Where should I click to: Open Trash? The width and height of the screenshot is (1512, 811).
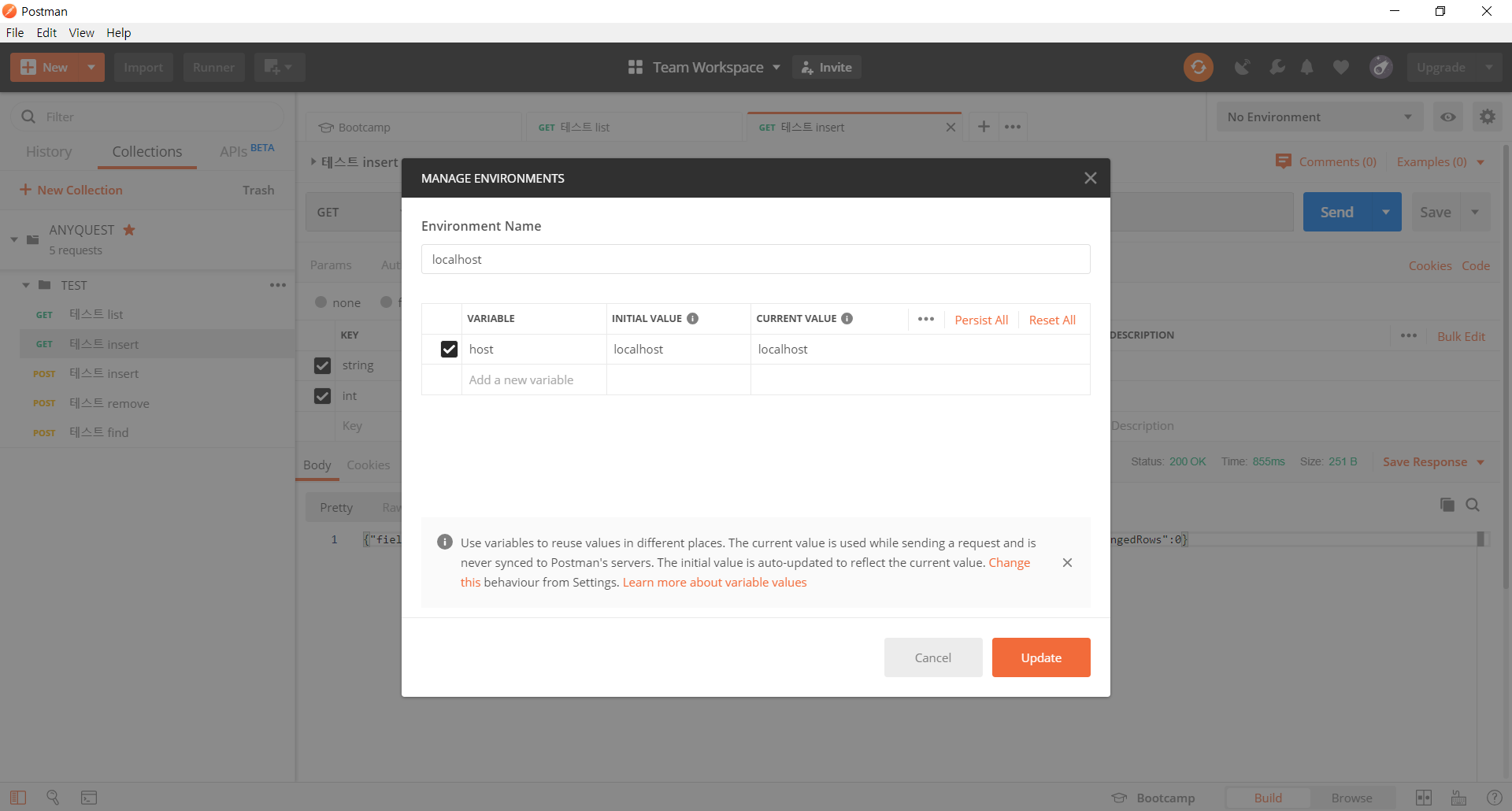click(258, 190)
